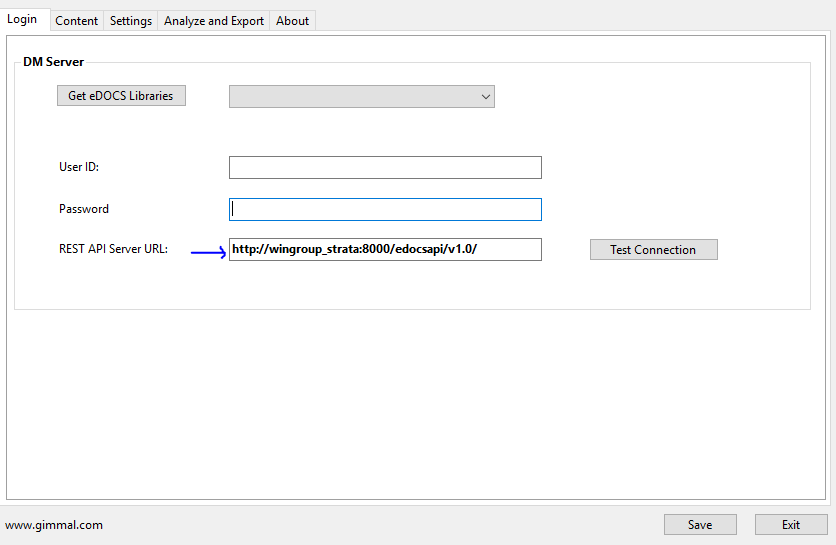This screenshot has height=545, width=836.
Task: Click the Get eDOCS Libraries button
Action: [x=121, y=96]
